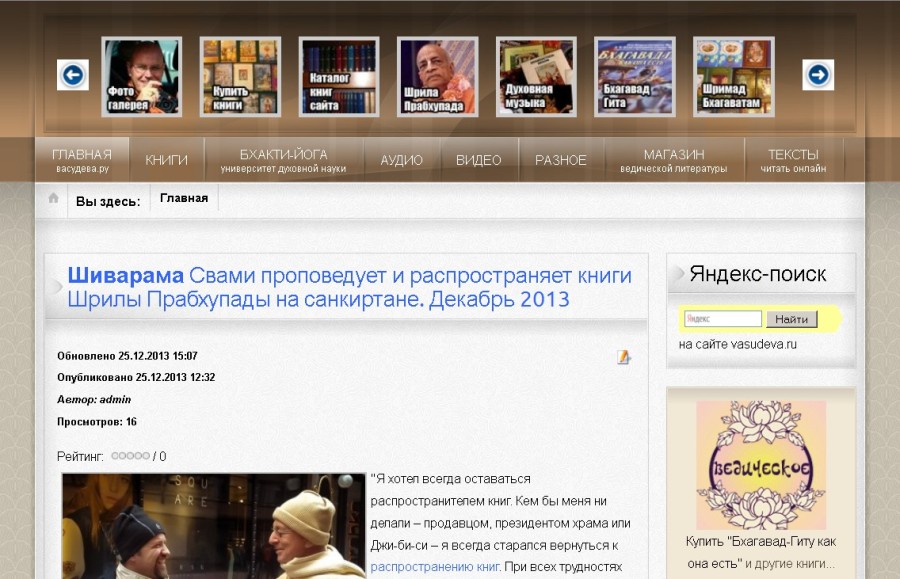Select the ГЛАВНАЯ menu item
The height and width of the screenshot is (579, 900).
tap(82, 160)
